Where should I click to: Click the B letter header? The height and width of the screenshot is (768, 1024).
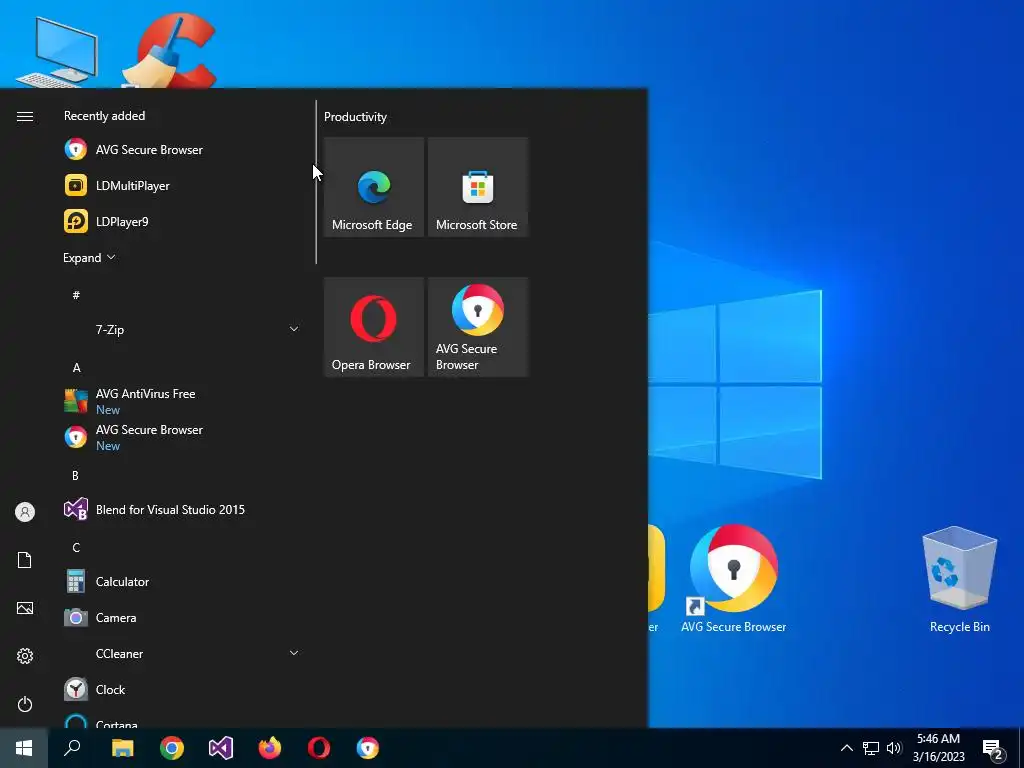tap(75, 475)
